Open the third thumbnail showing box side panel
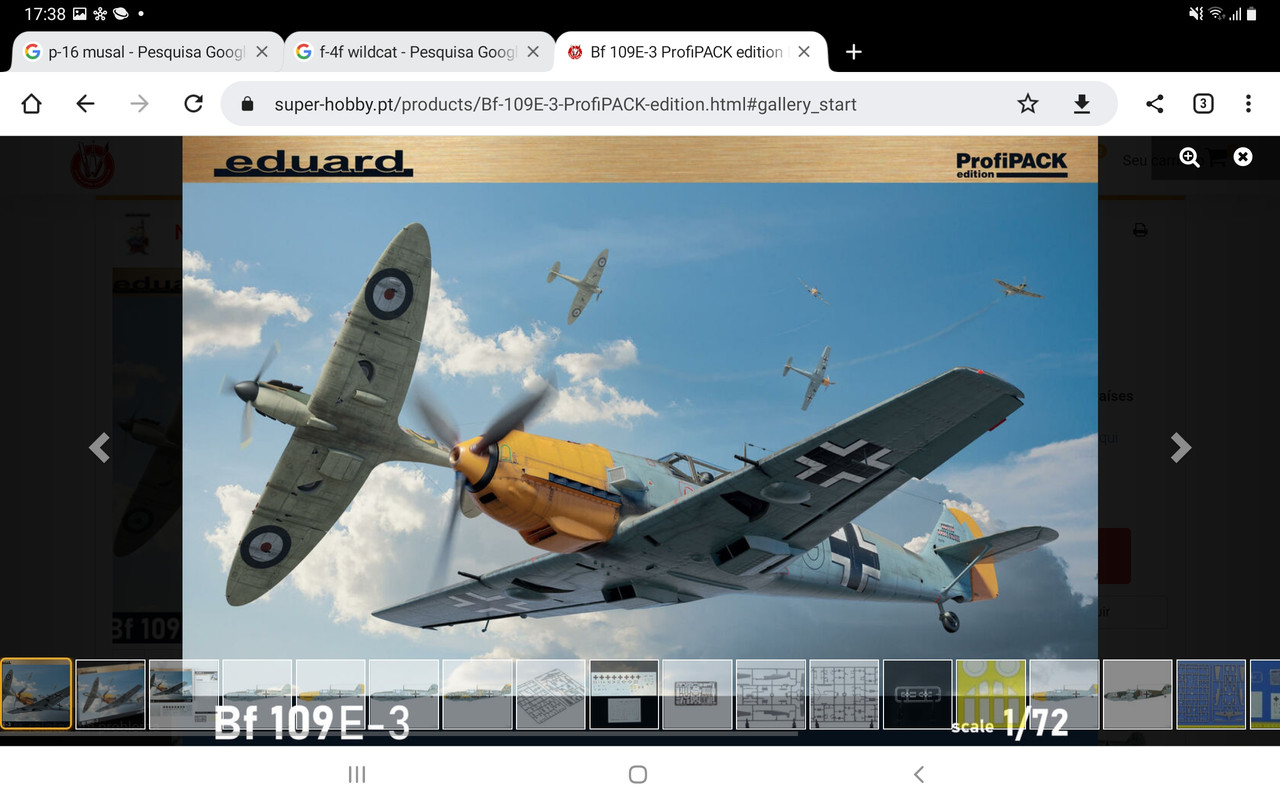 click(x=184, y=694)
